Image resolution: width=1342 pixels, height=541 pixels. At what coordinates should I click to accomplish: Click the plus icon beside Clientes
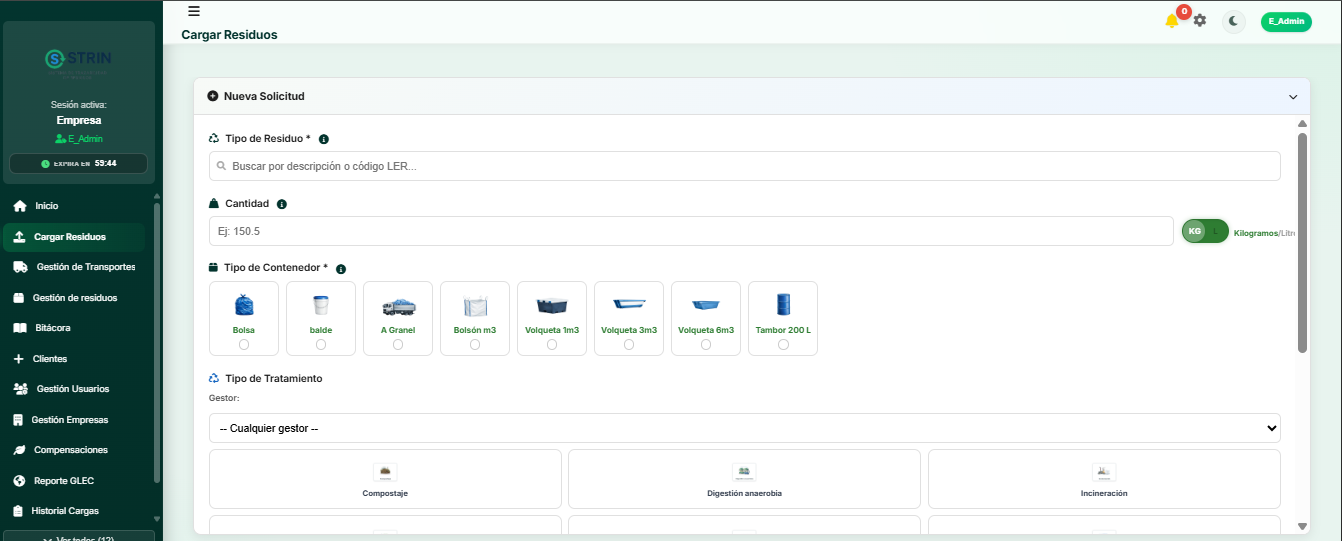tap(19, 359)
